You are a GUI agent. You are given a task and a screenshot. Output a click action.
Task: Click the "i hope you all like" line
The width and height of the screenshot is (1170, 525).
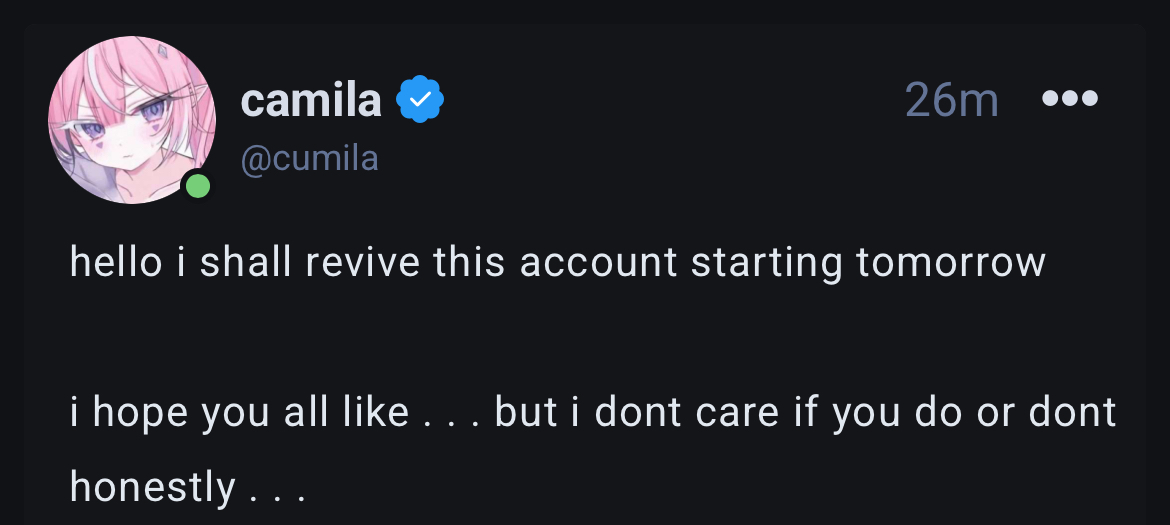point(239,412)
